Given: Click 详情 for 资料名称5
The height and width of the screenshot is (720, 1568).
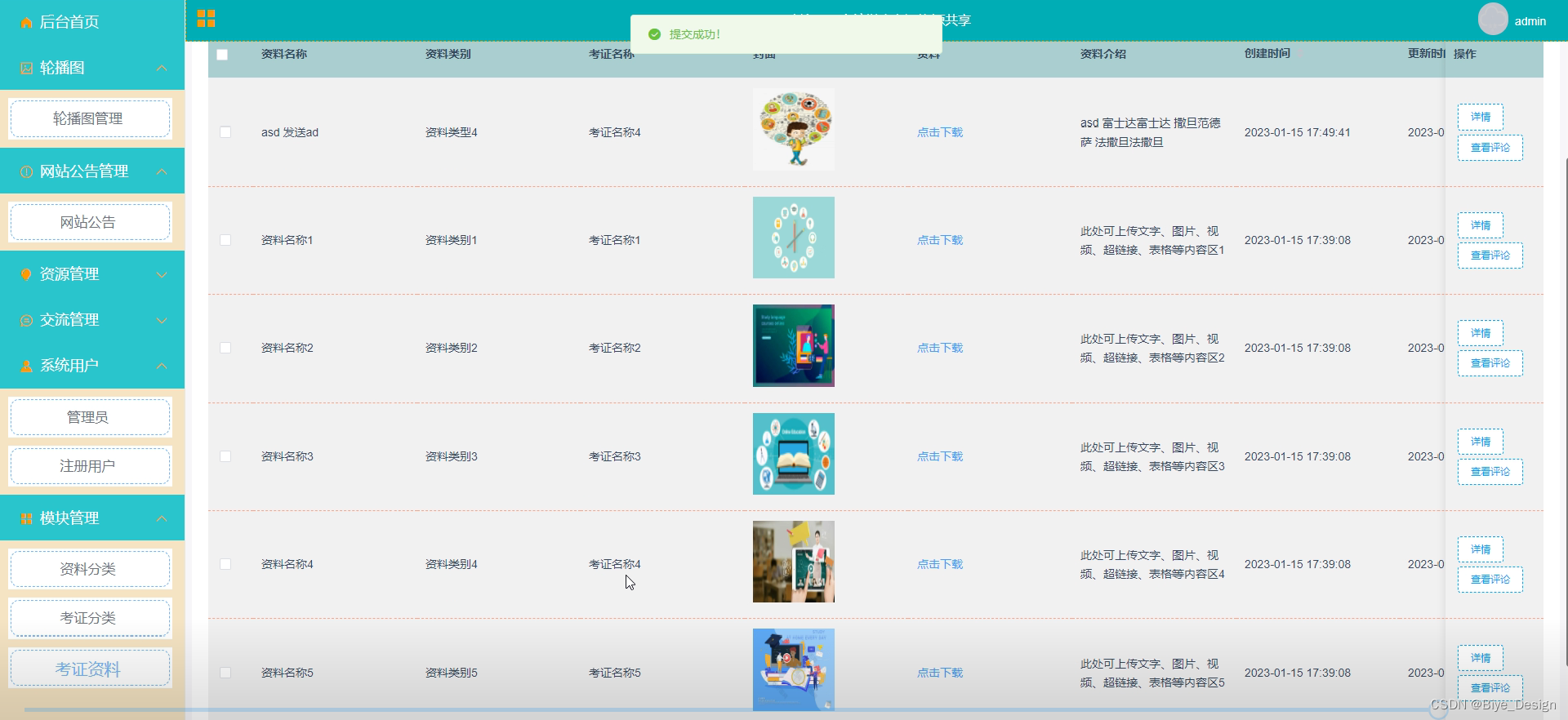Looking at the screenshot, I should 1480,658.
